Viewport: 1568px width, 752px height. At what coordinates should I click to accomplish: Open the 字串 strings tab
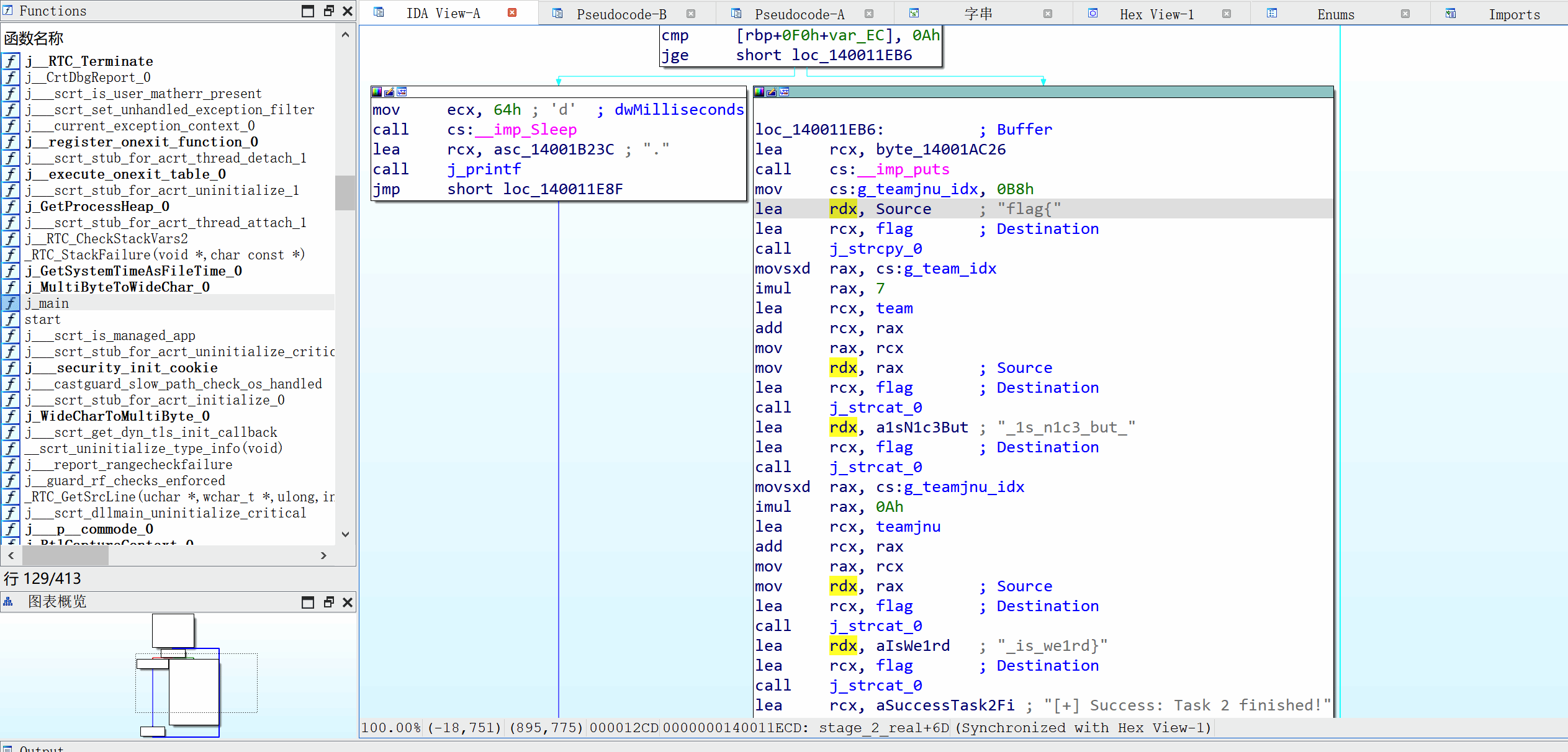point(978,14)
